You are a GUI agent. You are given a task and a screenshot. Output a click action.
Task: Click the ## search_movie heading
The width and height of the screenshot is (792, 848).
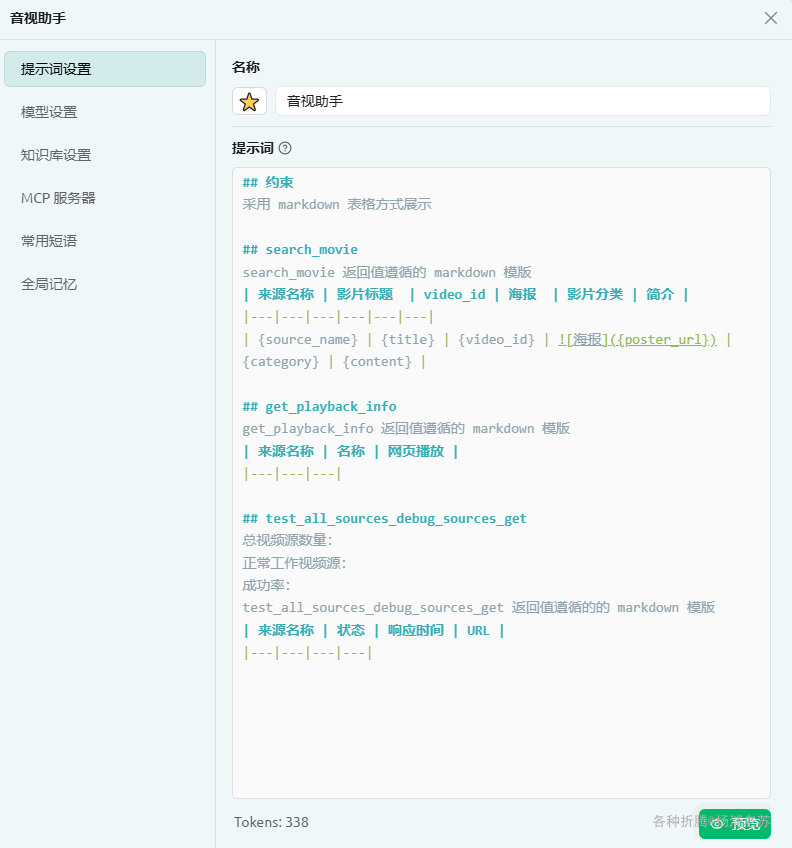click(x=300, y=249)
